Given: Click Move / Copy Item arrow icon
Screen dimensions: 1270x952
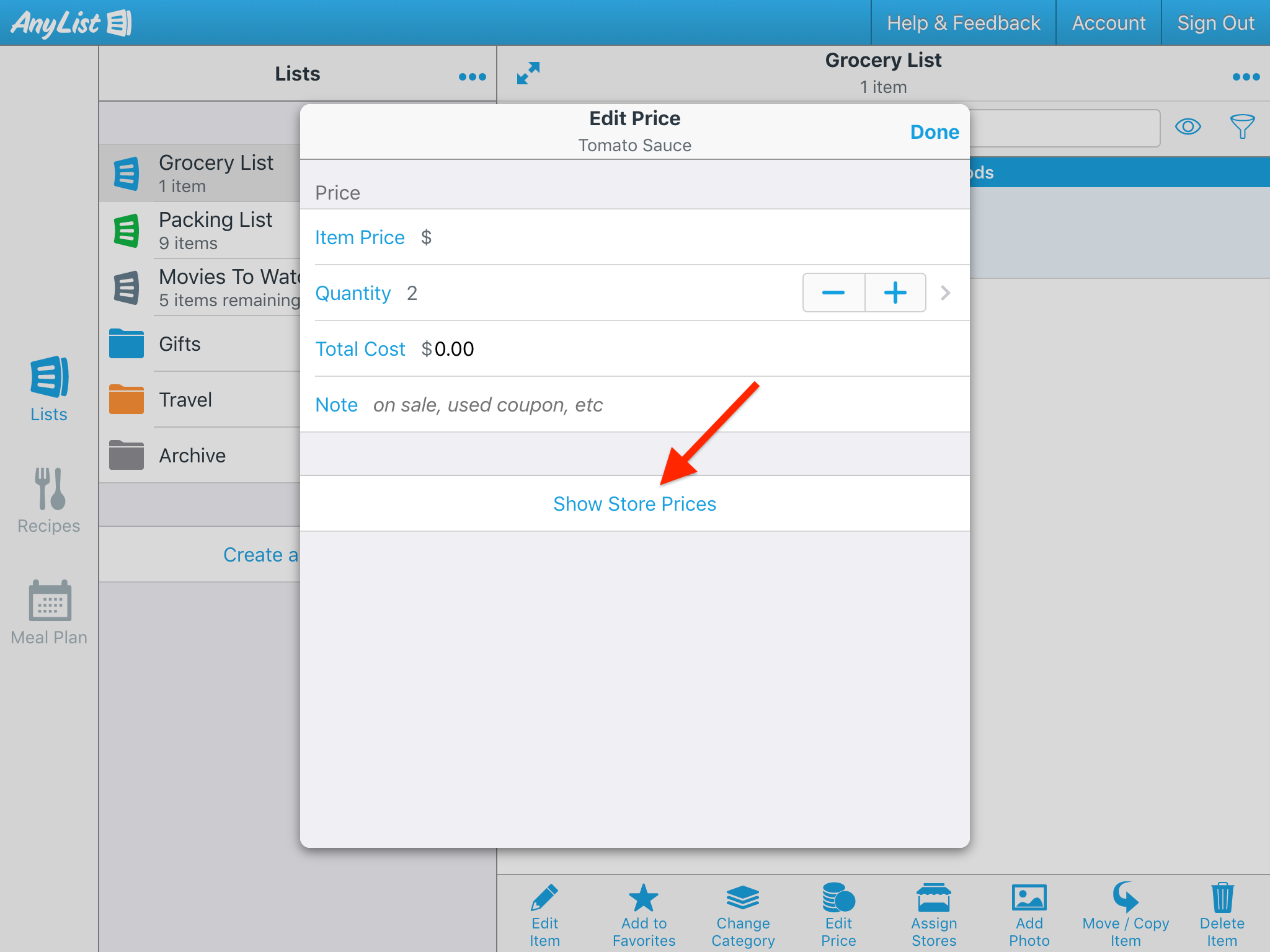Looking at the screenshot, I should (x=1125, y=898).
